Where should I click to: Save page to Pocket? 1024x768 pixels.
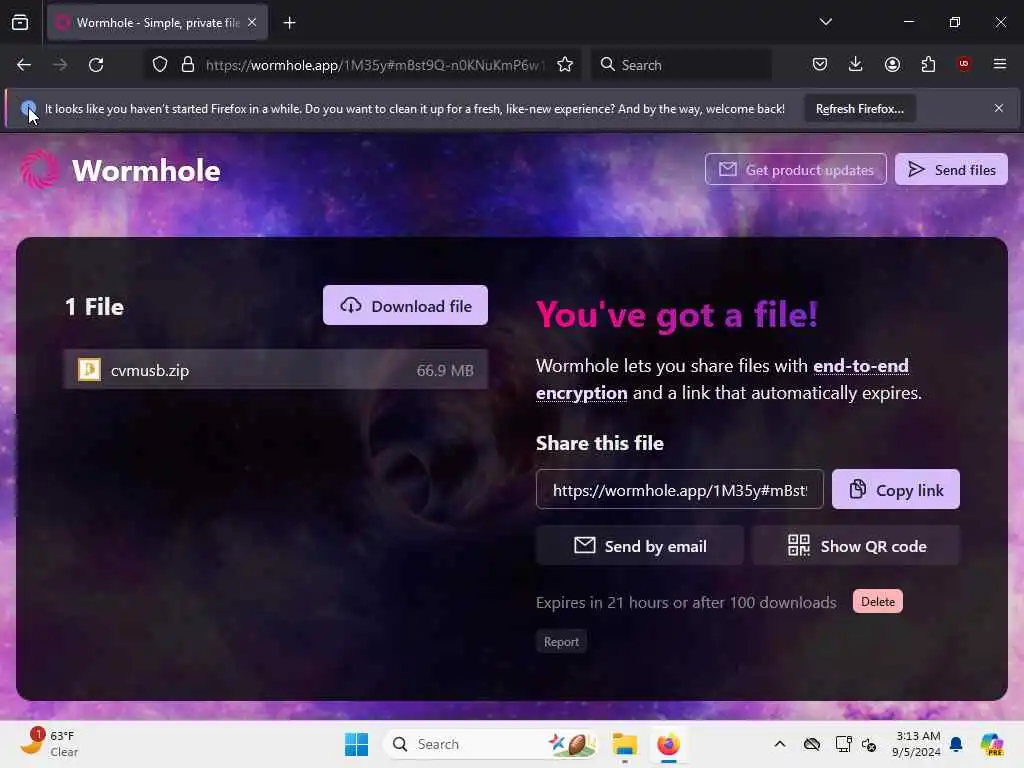click(820, 65)
